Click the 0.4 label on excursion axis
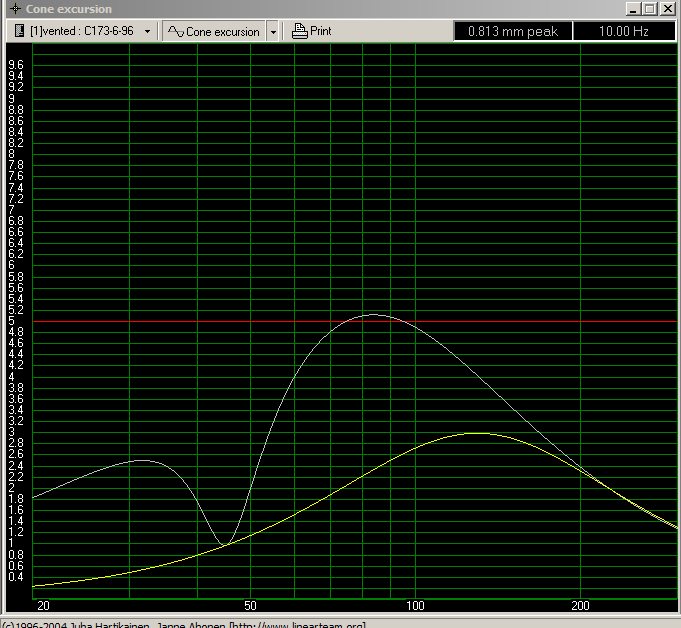Viewport: 681px width, 628px height. [x=16, y=577]
